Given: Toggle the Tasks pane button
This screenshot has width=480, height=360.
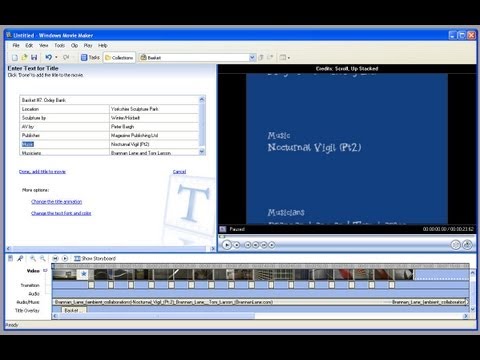Looking at the screenshot, I should pyautogui.click(x=90, y=57).
